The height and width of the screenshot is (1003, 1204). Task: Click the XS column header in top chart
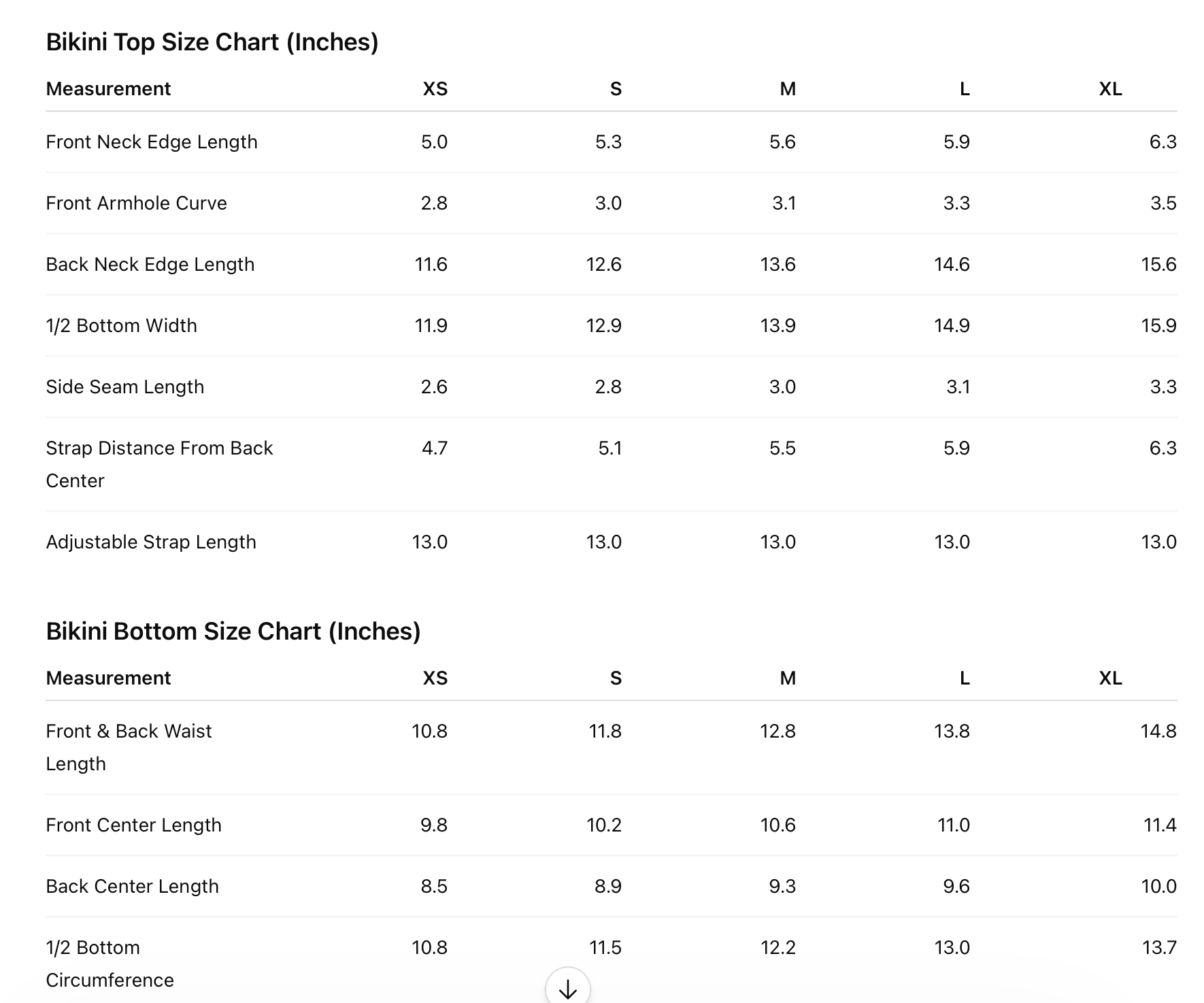(435, 89)
